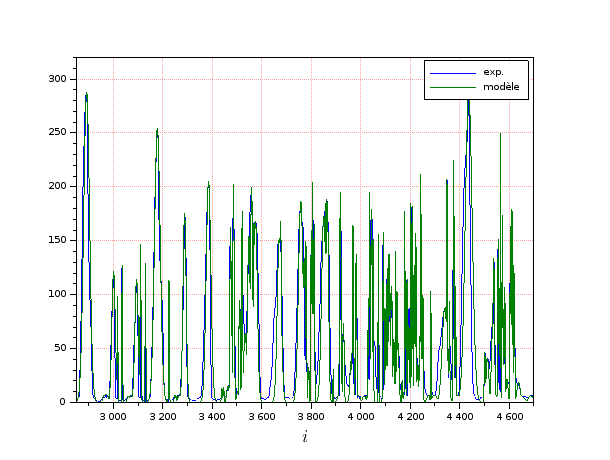The width and height of the screenshot is (610, 460).
Task: Click the x-axis tick label 4 600
Action: click(509, 417)
